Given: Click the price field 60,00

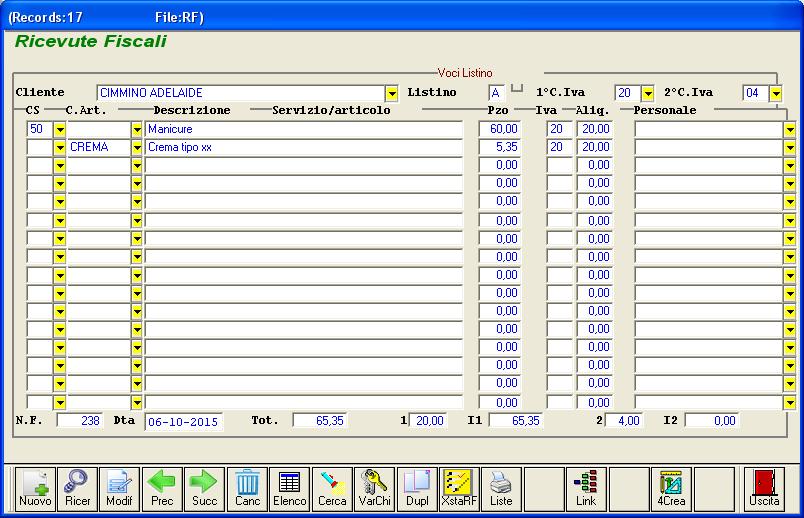Looking at the screenshot, I should tap(500, 129).
